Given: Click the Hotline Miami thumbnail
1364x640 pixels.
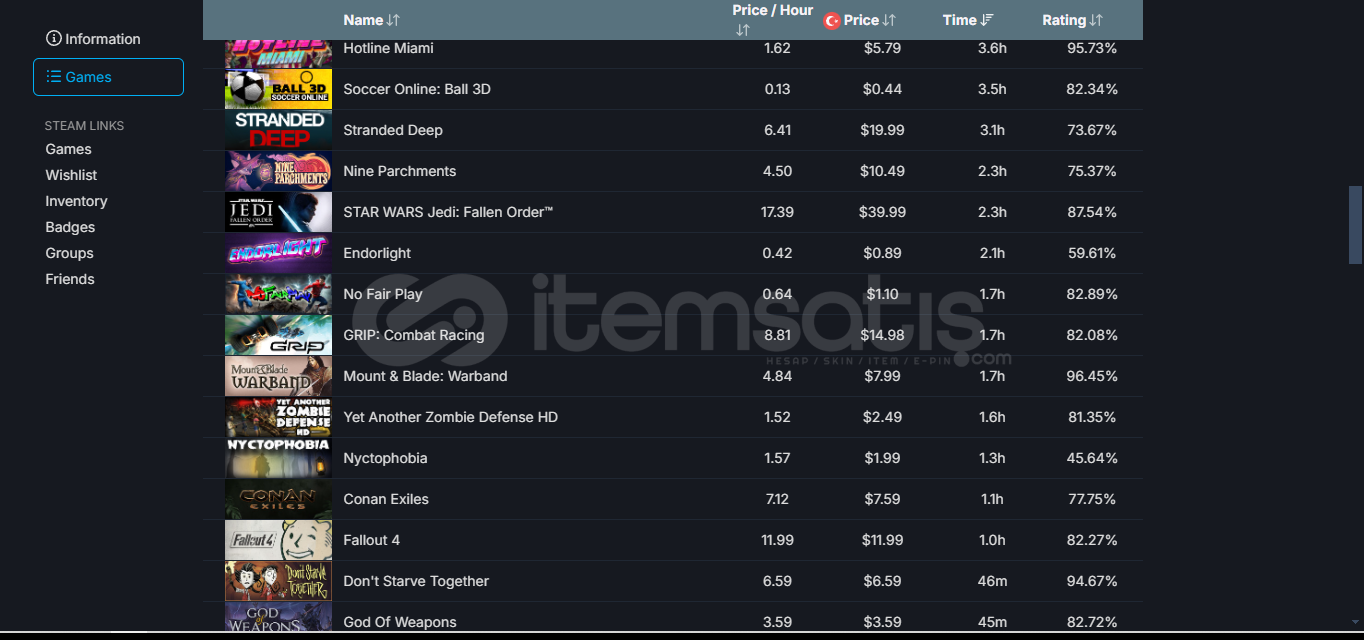Looking at the screenshot, I should 278,53.
